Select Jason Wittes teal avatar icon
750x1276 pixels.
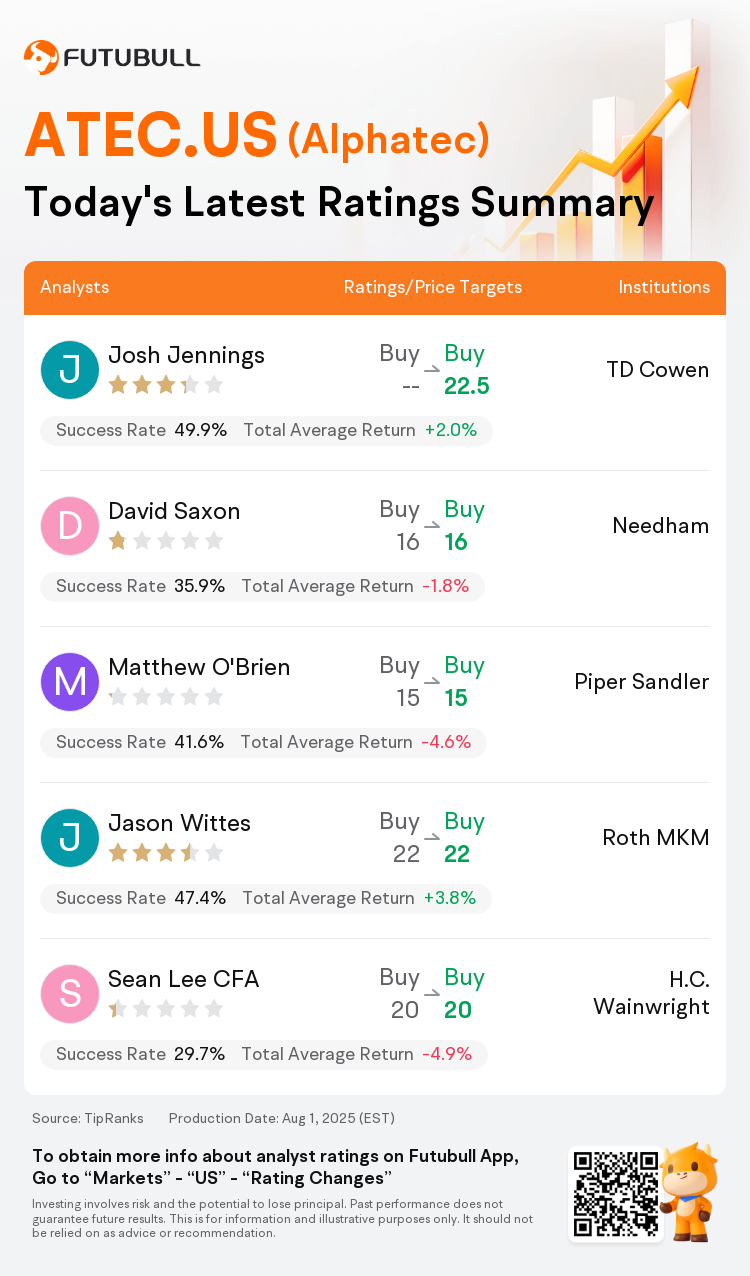pos(70,838)
